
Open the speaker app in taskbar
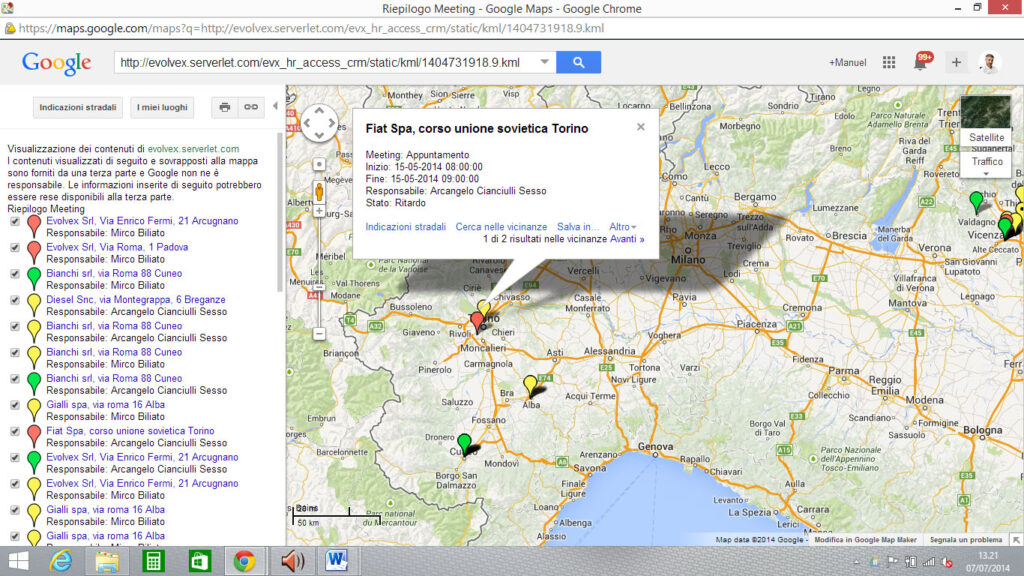pyautogui.click(x=292, y=561)
